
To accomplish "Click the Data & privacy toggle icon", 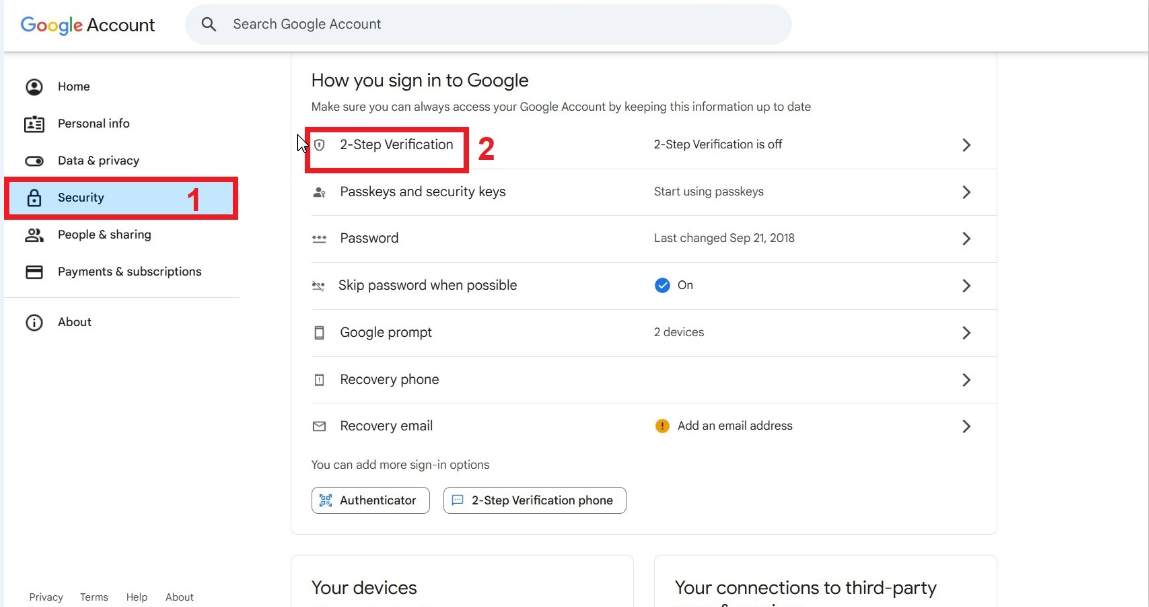I will click(34, 161).
